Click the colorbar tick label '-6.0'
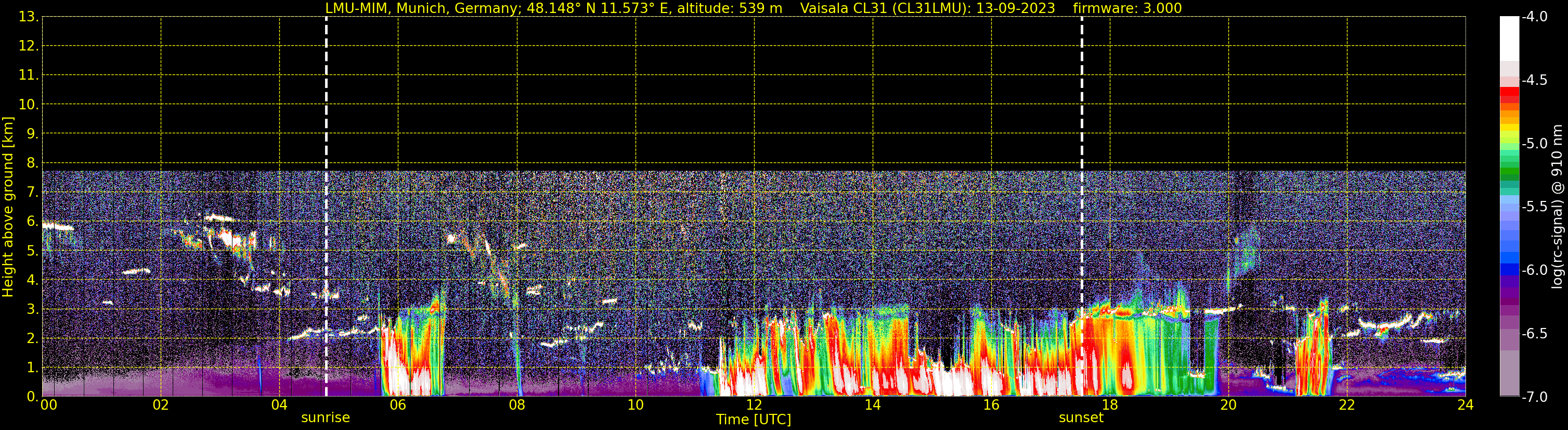 click(1534, 270)
